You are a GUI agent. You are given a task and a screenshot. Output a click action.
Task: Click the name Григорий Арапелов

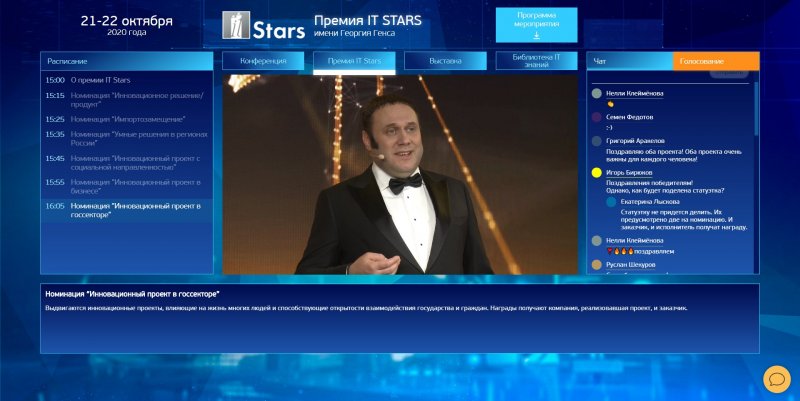[x=635, y=141]
